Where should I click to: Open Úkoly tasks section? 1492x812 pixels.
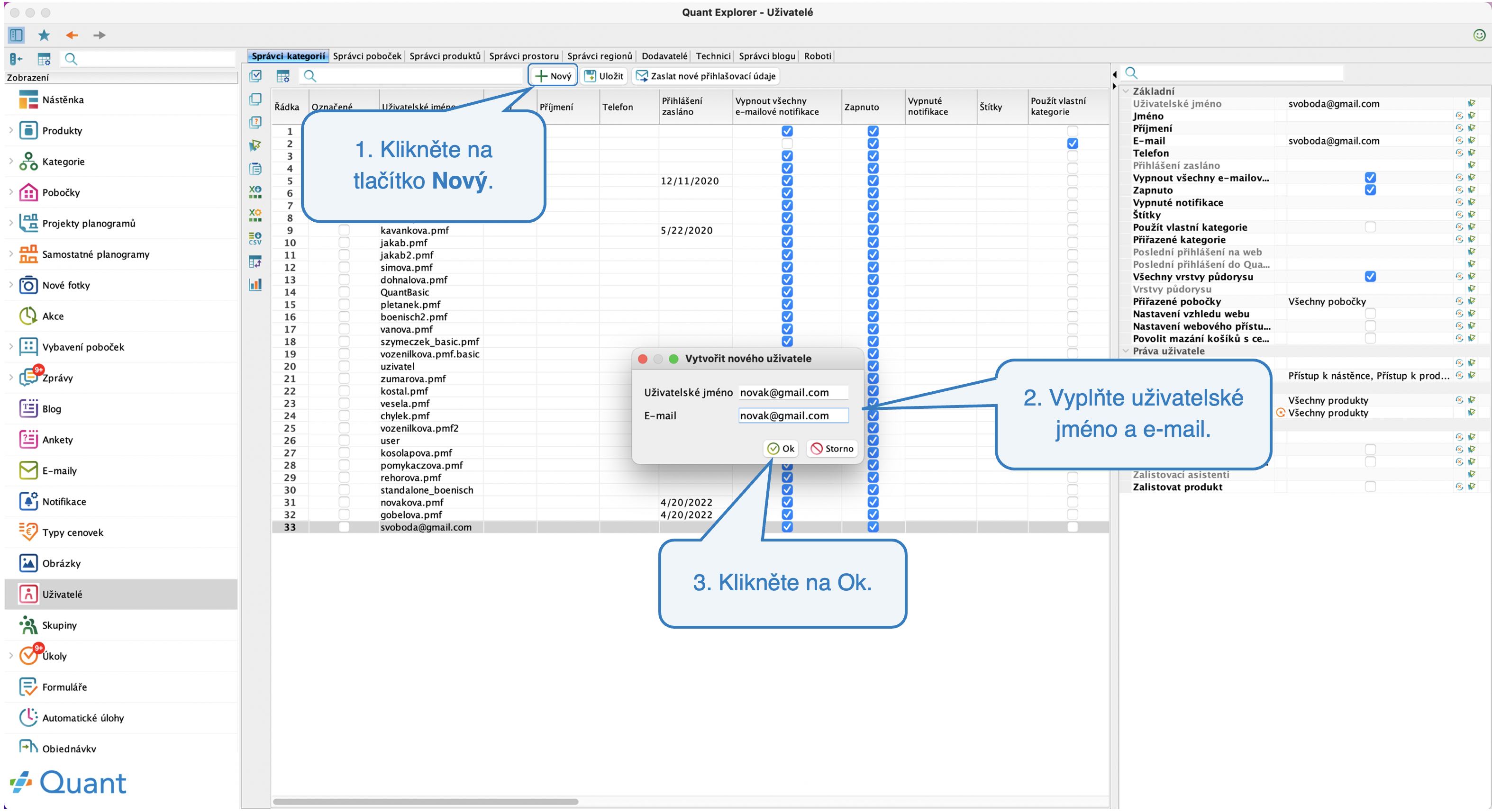pyautogui.click(x=55, y=656)
